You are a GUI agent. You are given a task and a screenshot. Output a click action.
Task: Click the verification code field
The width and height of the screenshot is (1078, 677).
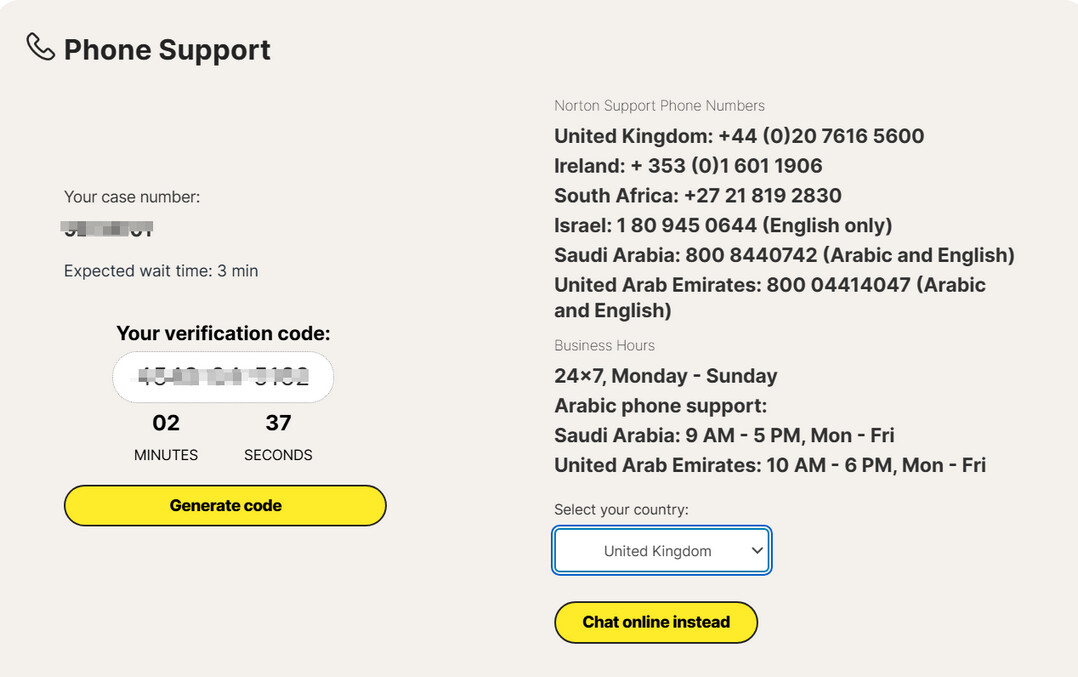click(223, 377)
